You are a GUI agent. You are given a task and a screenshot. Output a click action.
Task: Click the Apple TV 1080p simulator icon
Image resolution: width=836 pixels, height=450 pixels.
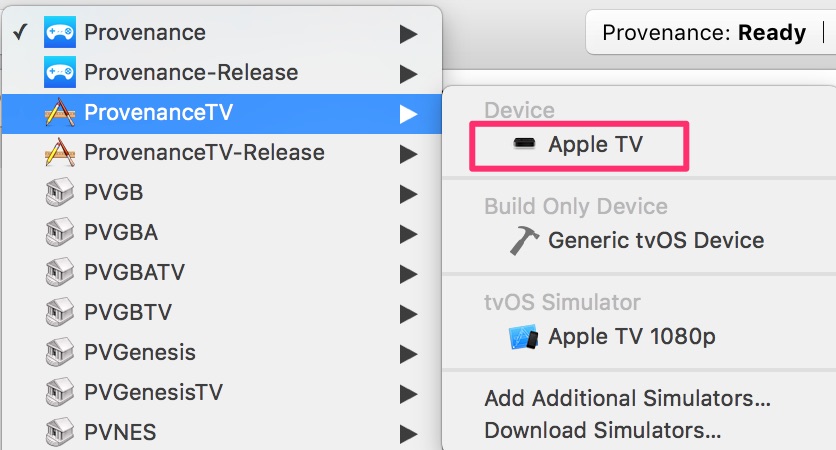pyautogui.click(x=524, y=336)
